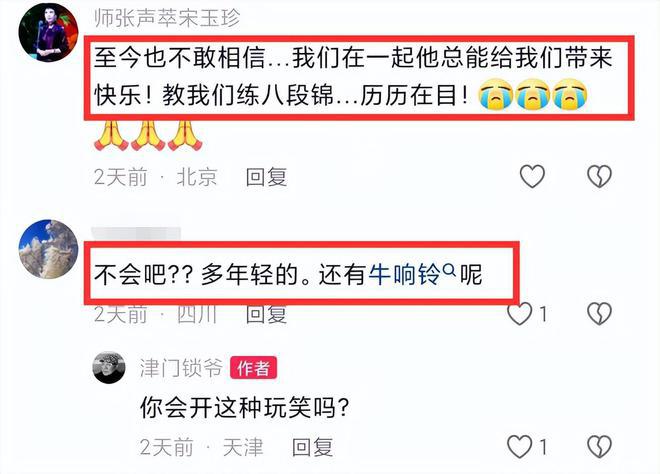
Task: Open username 师张声萃宋玉珍 profile
Action: (167, 18)
